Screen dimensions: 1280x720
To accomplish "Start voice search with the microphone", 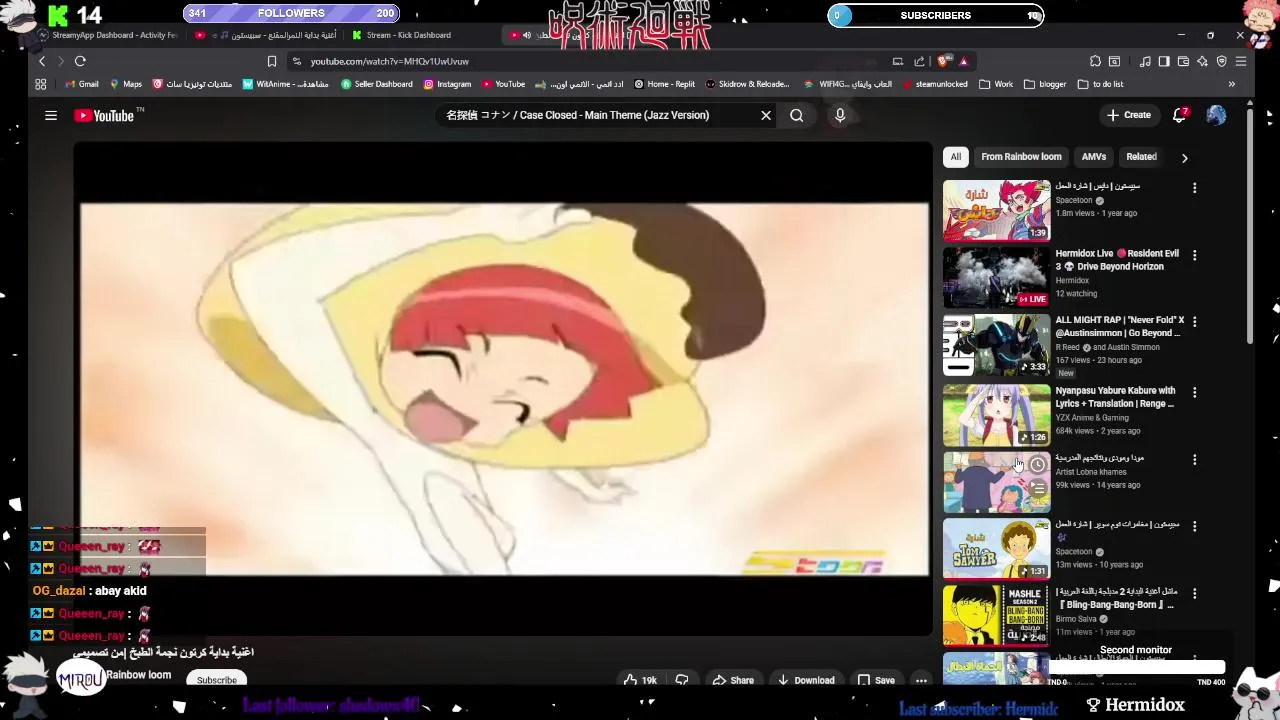I will click(840, 115).
